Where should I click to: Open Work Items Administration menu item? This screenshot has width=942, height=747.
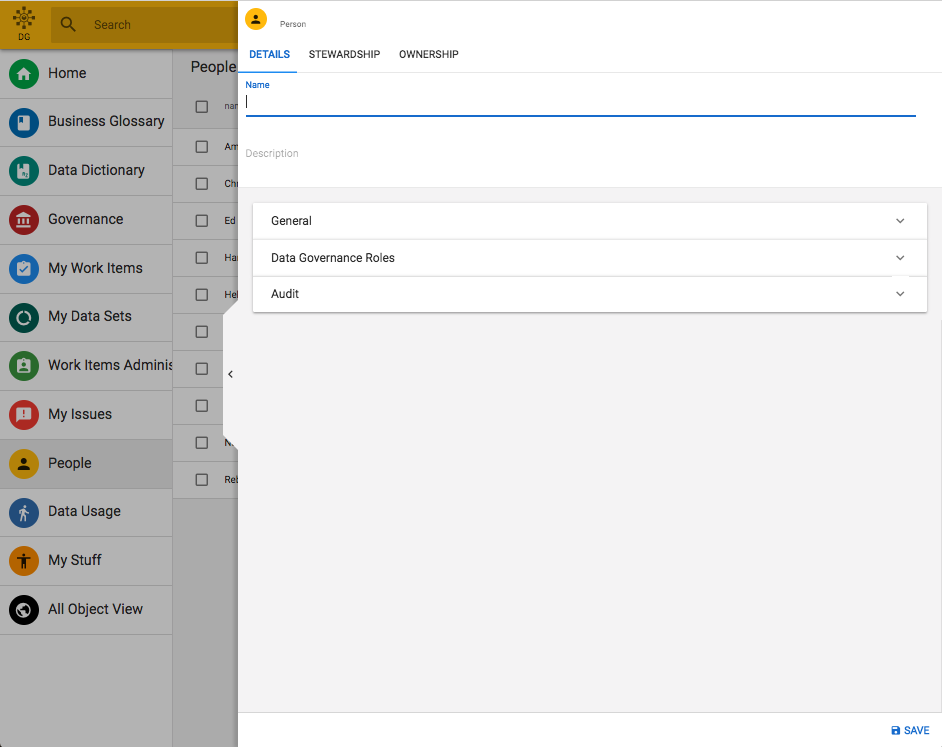click(x=86, y=366)
